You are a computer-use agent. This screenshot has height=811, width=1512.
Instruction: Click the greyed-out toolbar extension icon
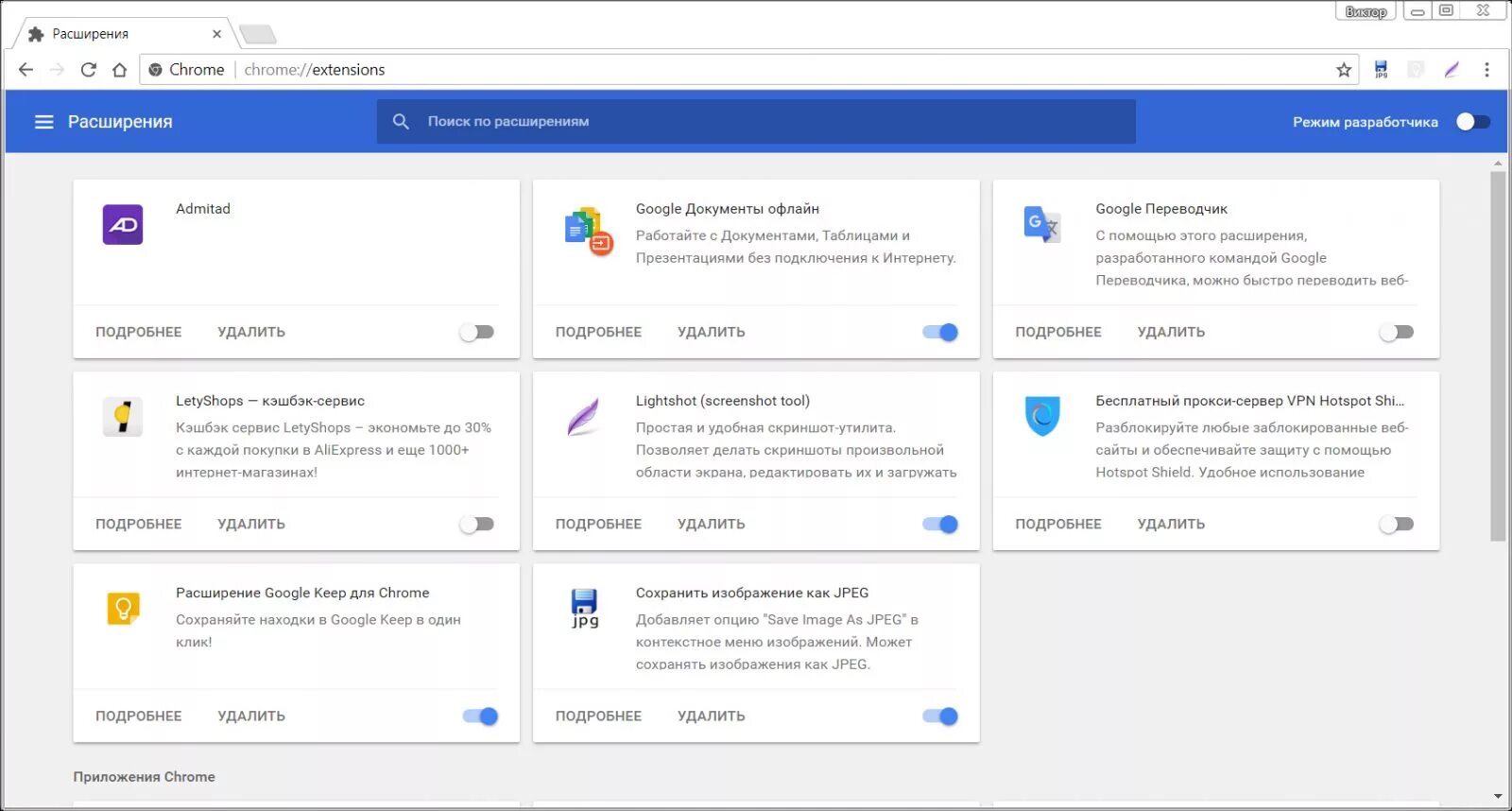click(1416, 70)
